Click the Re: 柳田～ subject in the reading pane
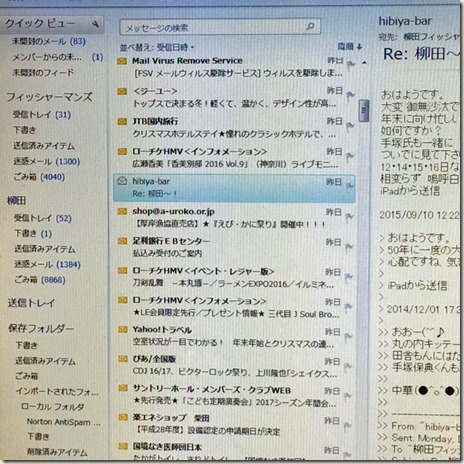Viewport: 464px width, 464px height. 421,54
